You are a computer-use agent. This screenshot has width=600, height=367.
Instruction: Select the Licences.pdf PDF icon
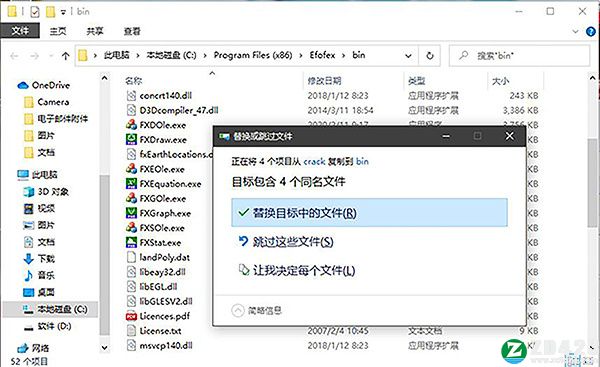[x=131, y=316]
